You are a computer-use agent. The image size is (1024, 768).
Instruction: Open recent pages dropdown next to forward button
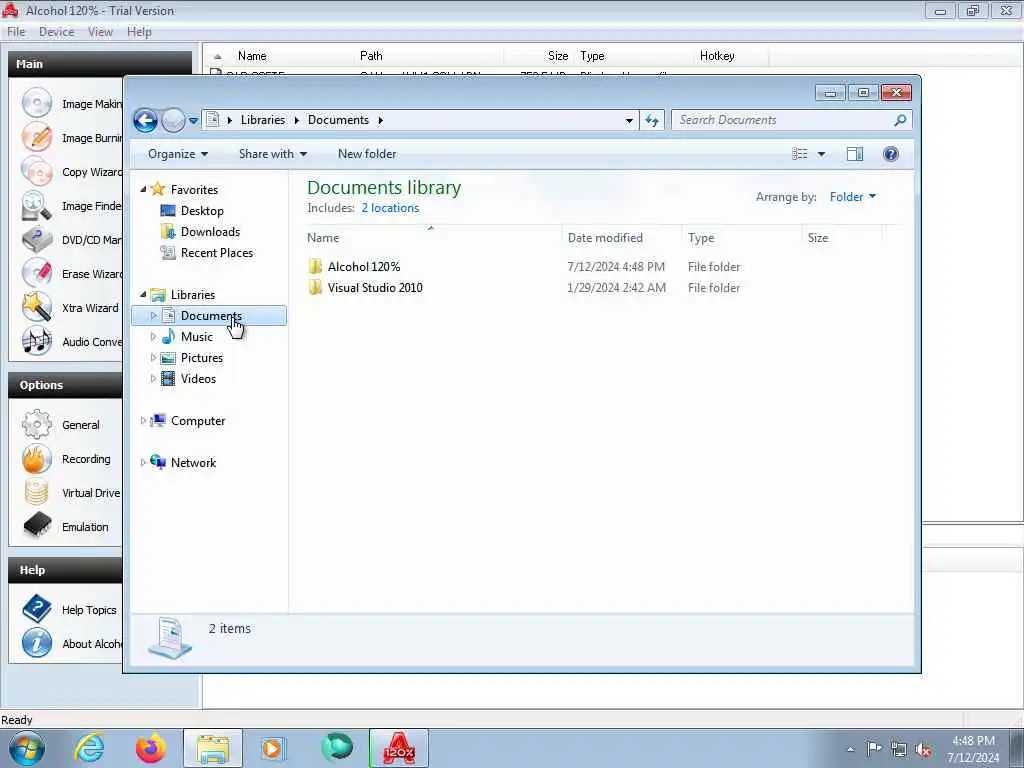click(x=193, y=120)
